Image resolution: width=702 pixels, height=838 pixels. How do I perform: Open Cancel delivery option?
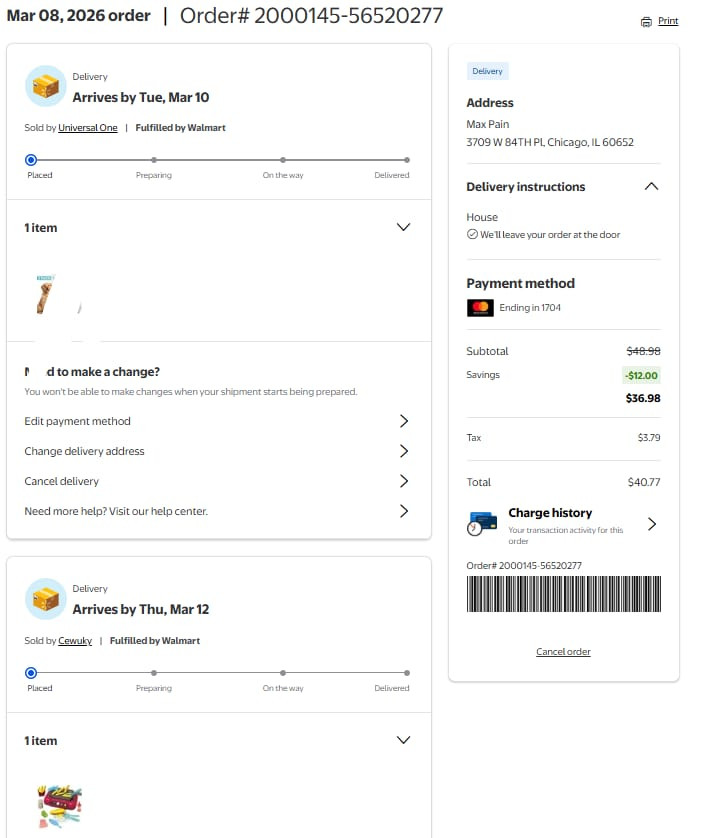217,481
